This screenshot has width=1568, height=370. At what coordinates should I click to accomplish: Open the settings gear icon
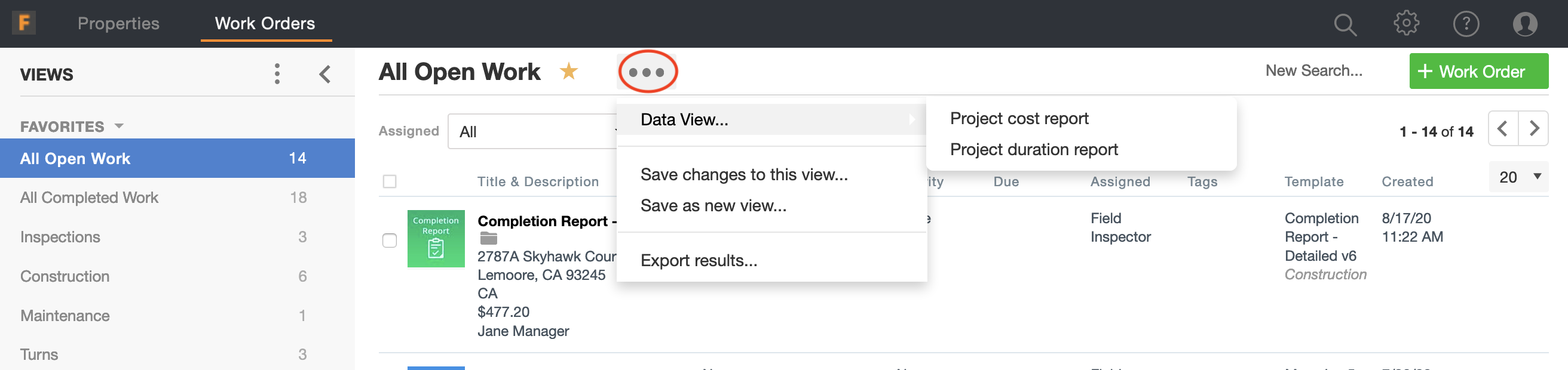click(1406, 24)
